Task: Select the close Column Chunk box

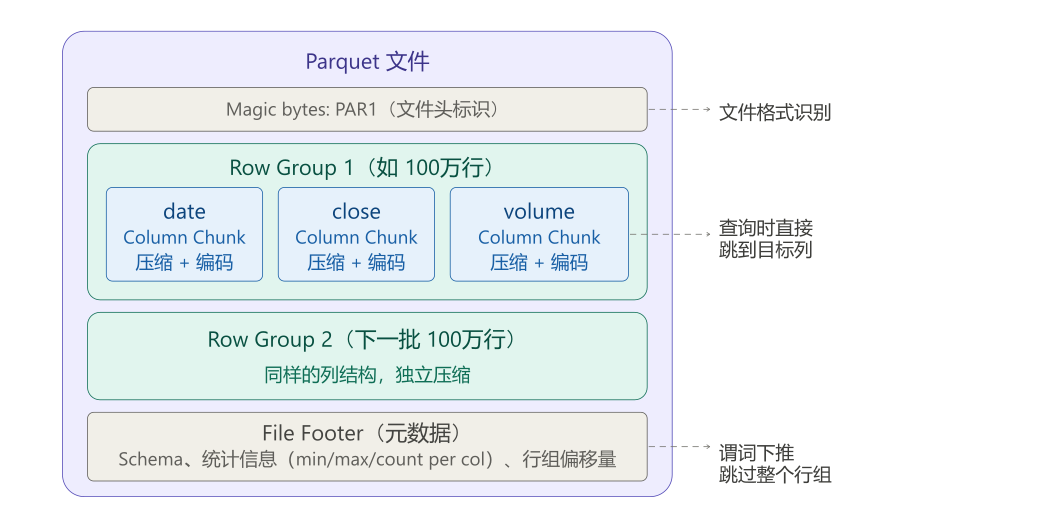Action: pyautogui.click(x=356, y=235)
